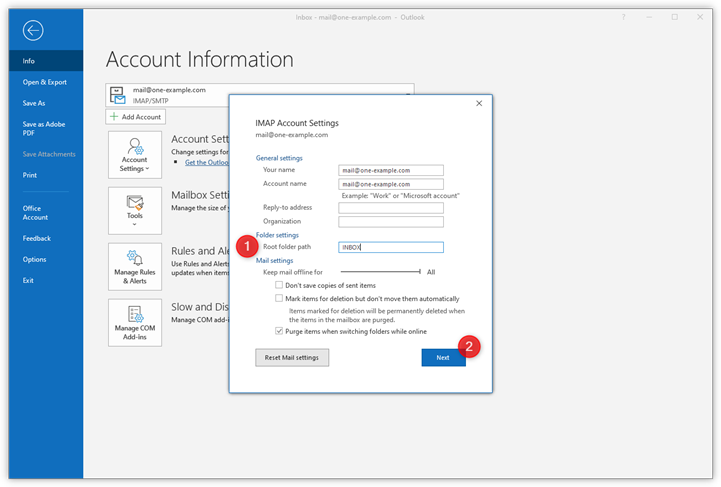Viewport: 721px width, 487px height.
Task: Go back using the circled arrow icon
Action: click(x=33, y=31)
